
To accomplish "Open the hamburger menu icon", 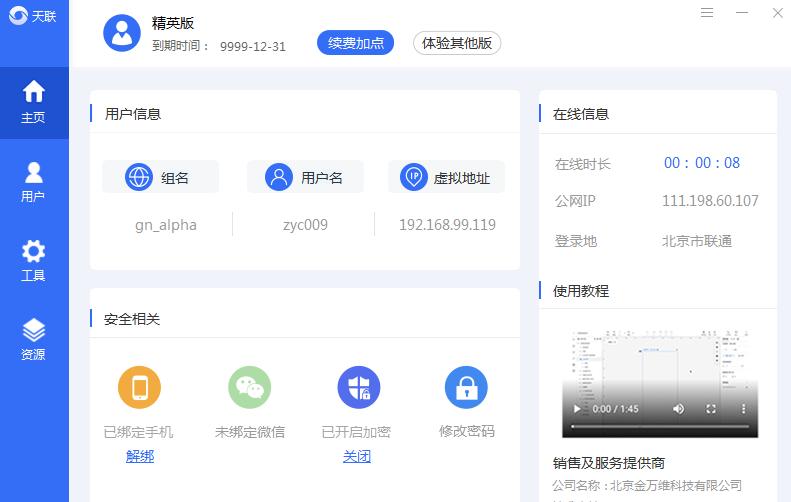I will click(707, 13).
